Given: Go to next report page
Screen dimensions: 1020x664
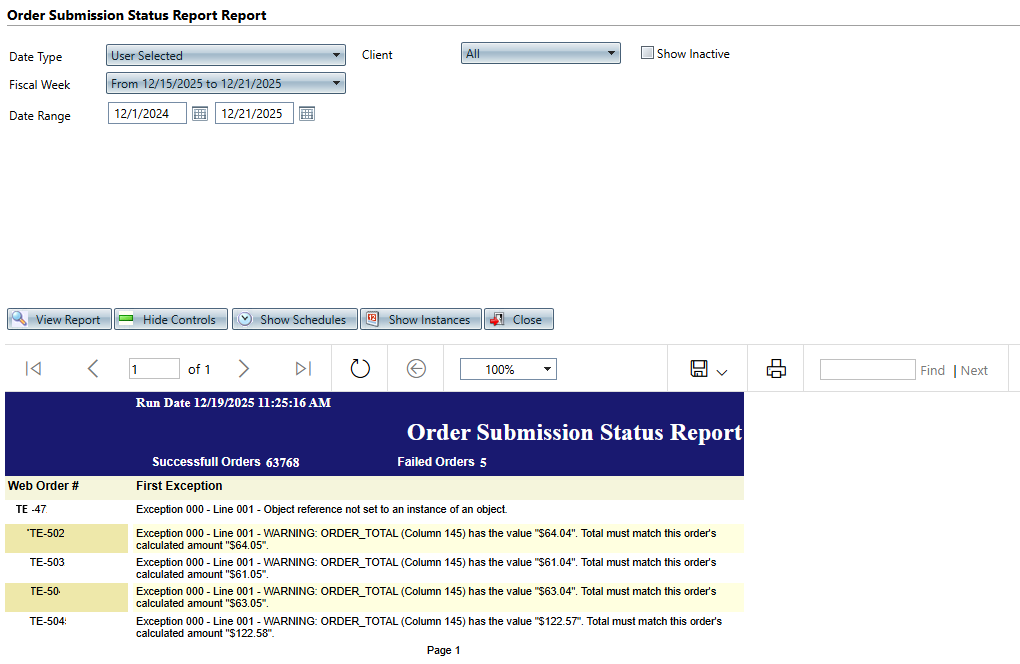Looking at the screenshot, I should point(244,369).
